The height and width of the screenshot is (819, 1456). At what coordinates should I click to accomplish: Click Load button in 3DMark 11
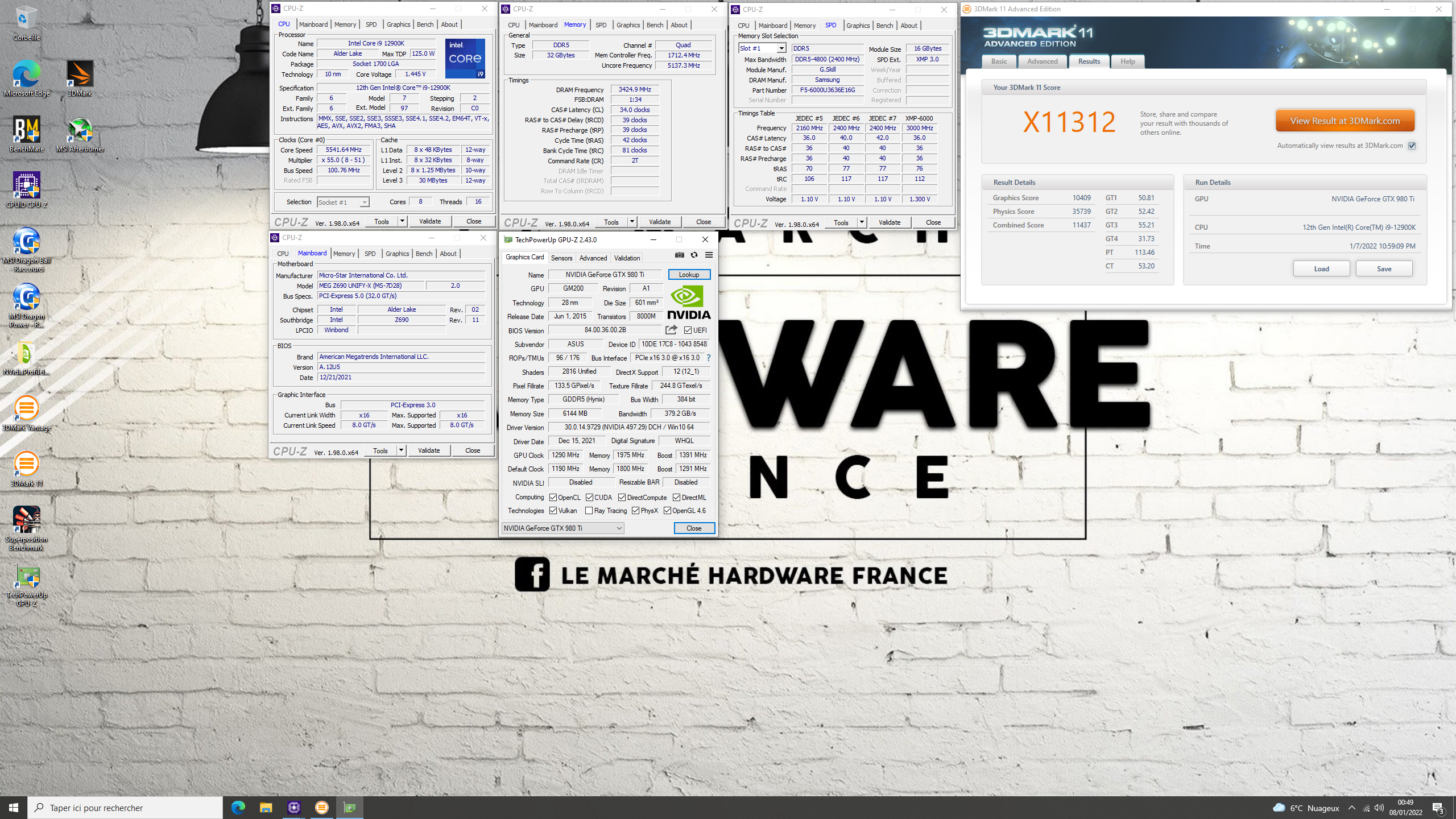point(1321,269)
